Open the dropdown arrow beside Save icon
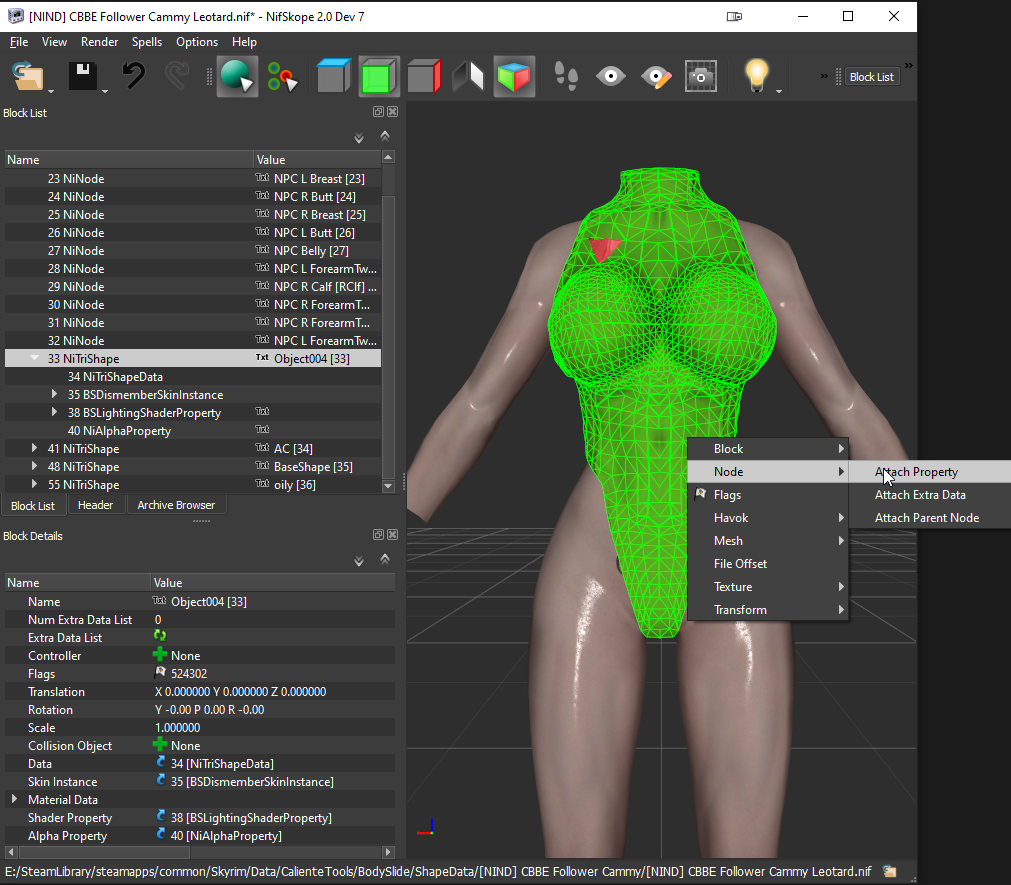This screenshot has height=885, width=1011. 105,91
